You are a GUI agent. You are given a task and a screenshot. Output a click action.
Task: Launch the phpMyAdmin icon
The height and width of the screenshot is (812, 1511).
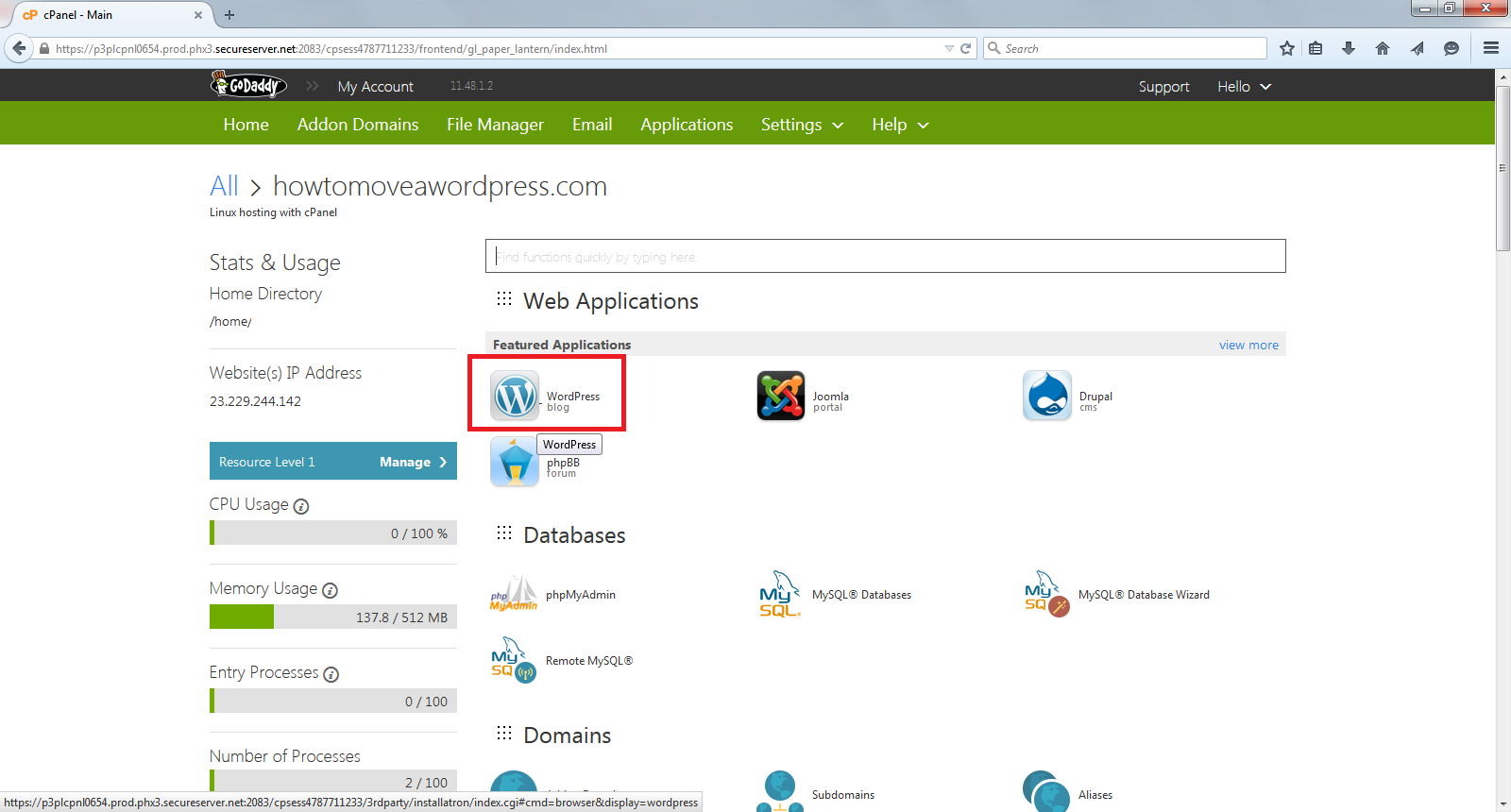pyautogui.click(x=514, y=595)
